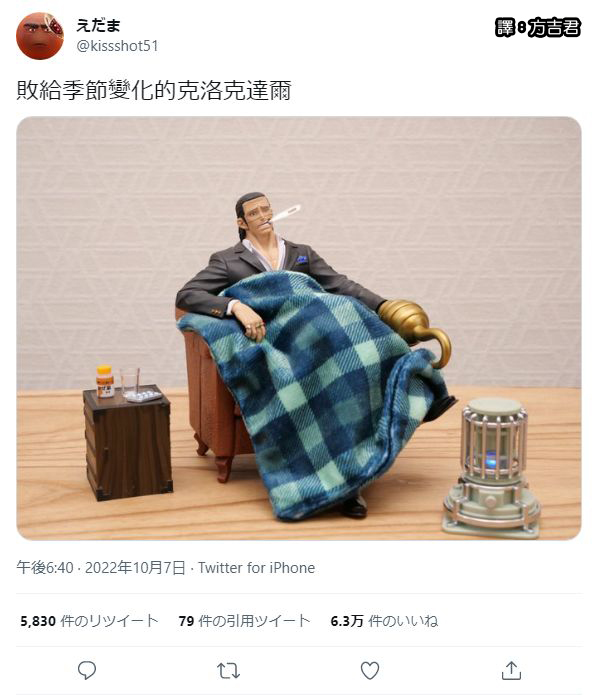Open the Twitter for iPhone source link
This screenshot has width=598, height=695.
(x=256, y=568)
